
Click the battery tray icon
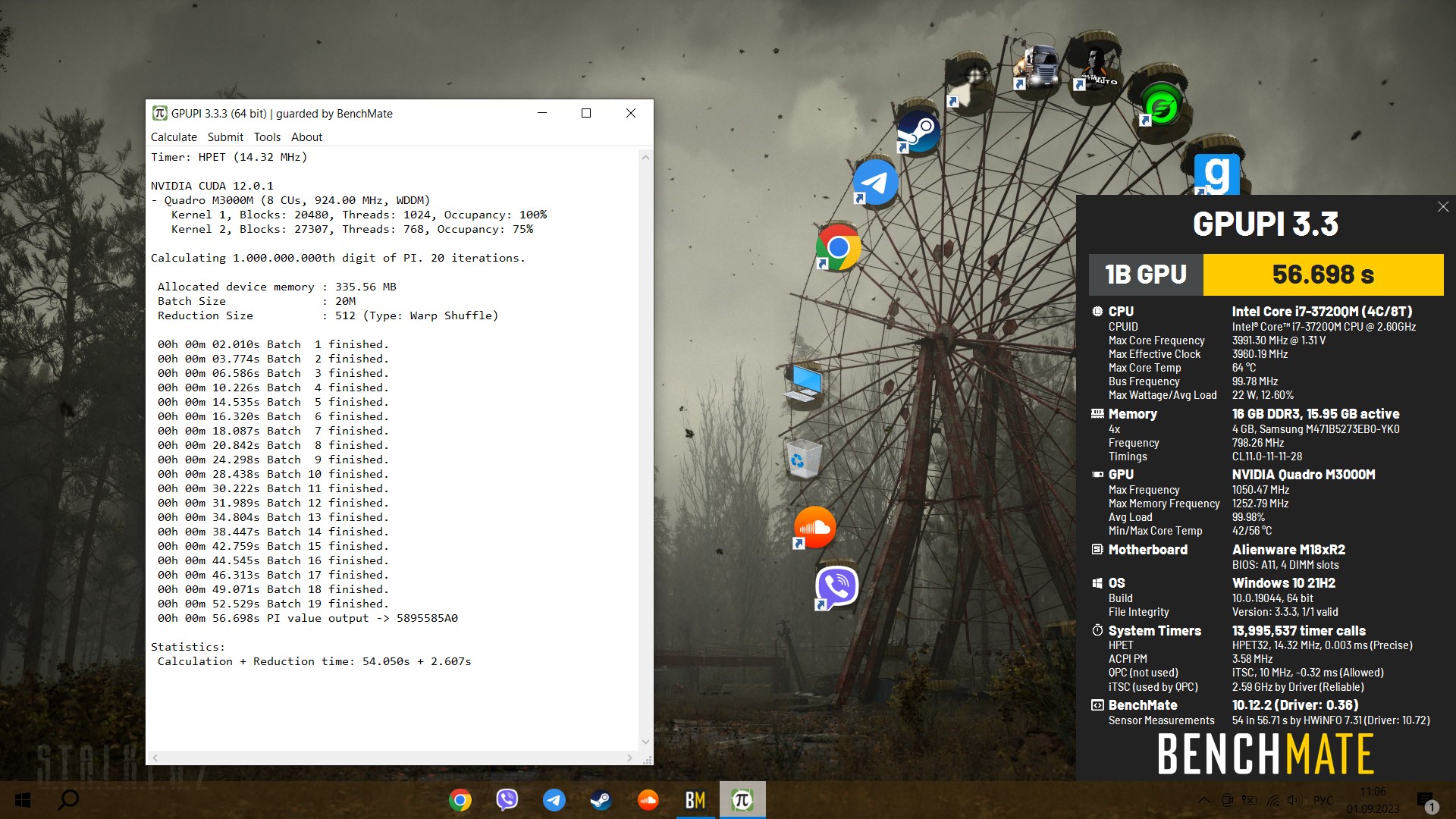coord(1250,800)
